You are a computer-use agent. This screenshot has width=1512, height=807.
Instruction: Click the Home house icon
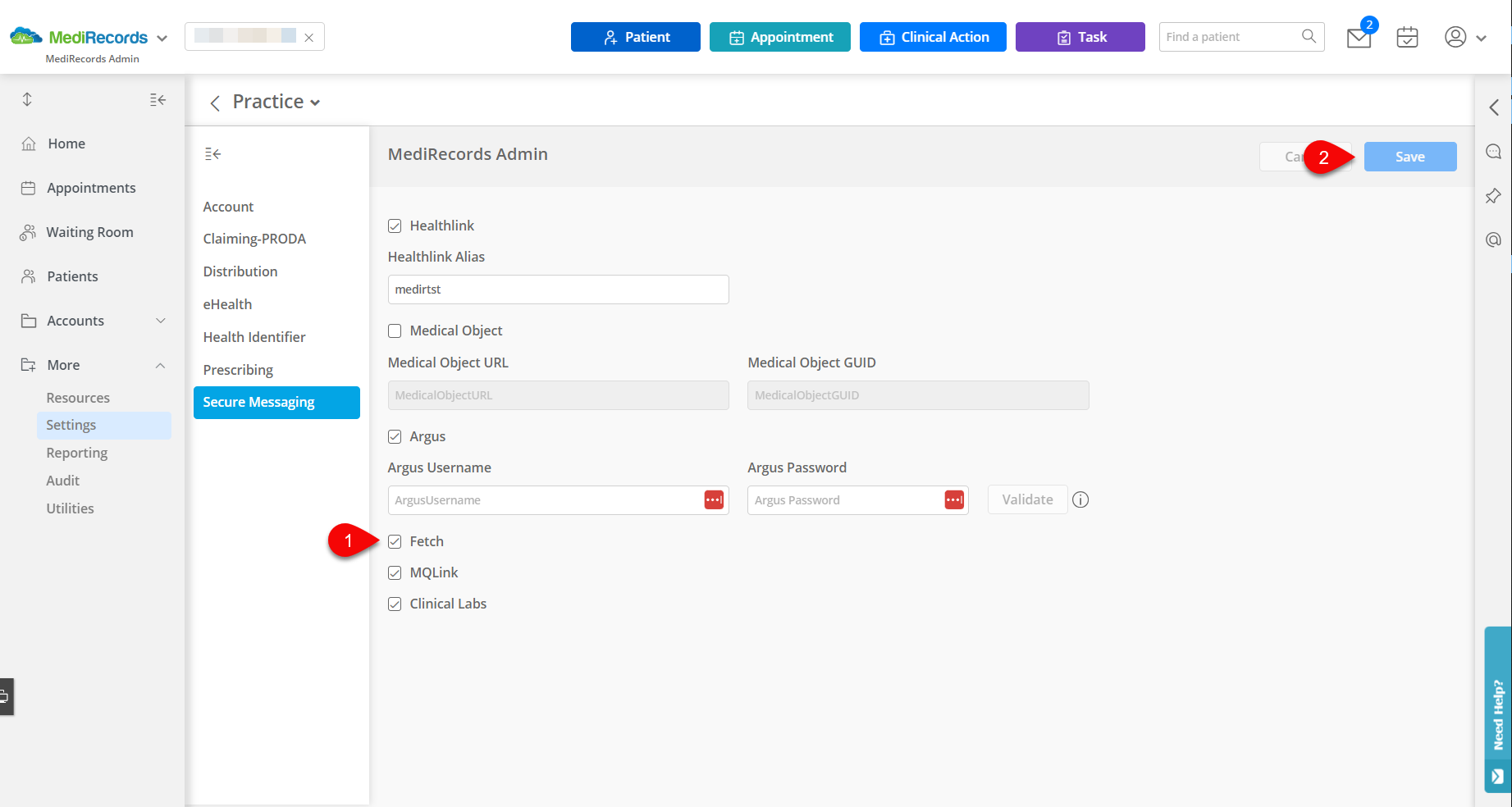(x=29, y=144)
